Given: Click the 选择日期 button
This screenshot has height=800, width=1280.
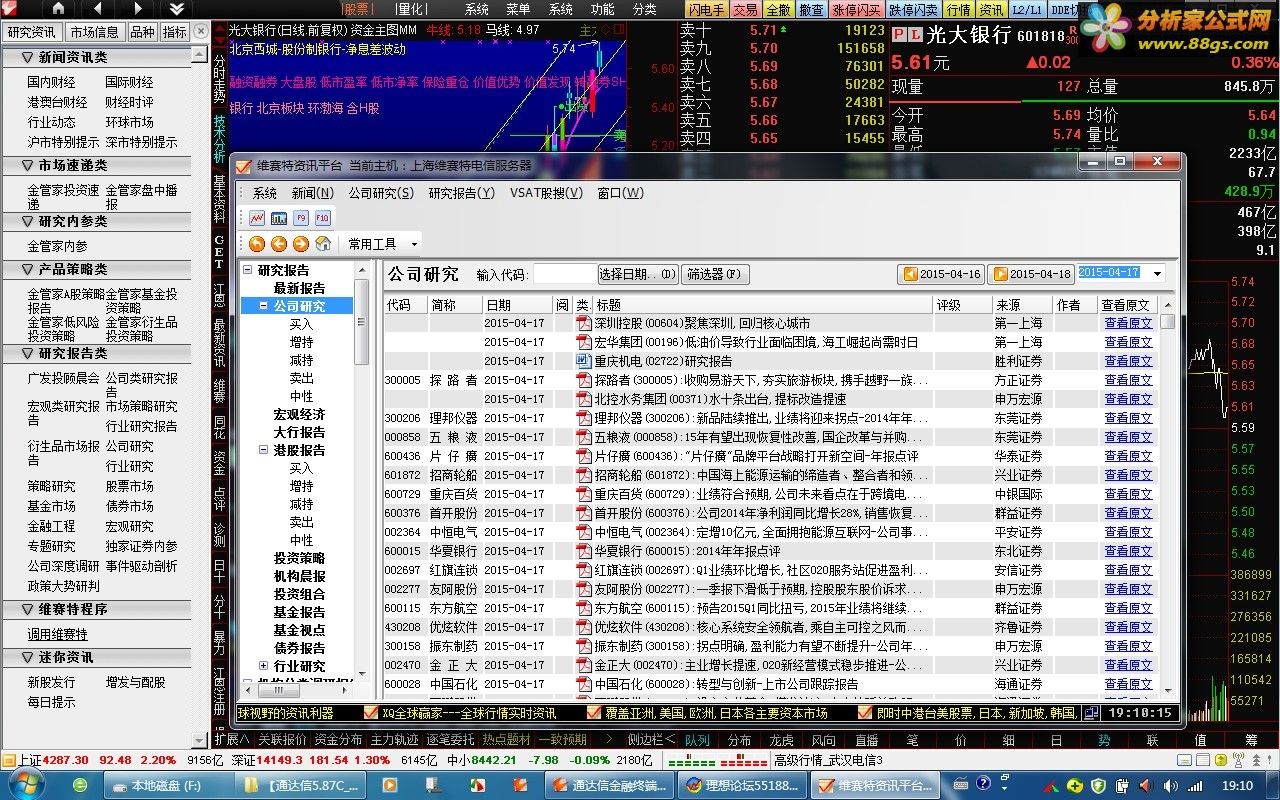Looking at the screenshot, I should 638,274.
